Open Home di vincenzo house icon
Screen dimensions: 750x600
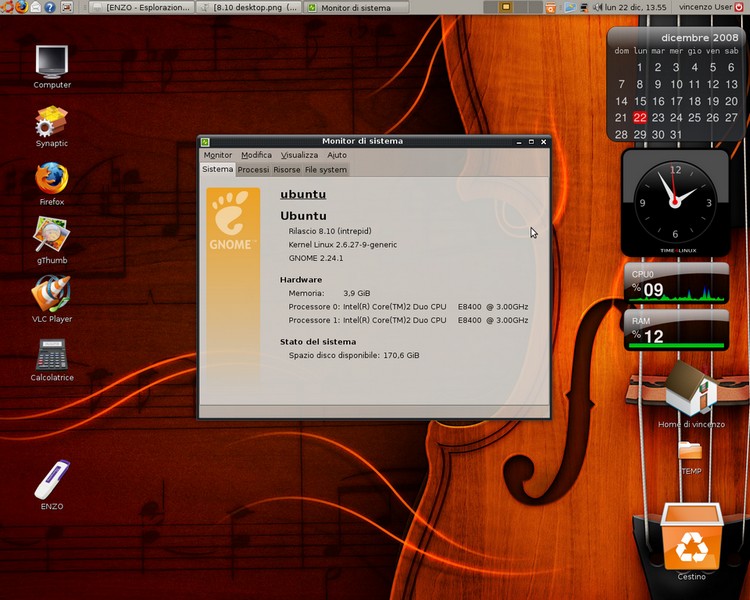tap(691, 395)
